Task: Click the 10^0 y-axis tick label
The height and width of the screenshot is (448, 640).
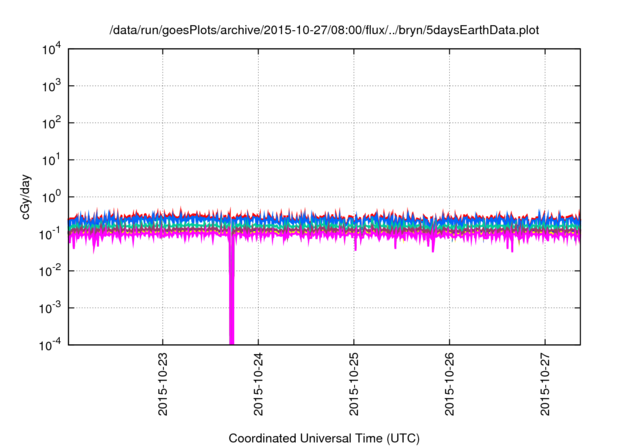Action: click(52, 197)
